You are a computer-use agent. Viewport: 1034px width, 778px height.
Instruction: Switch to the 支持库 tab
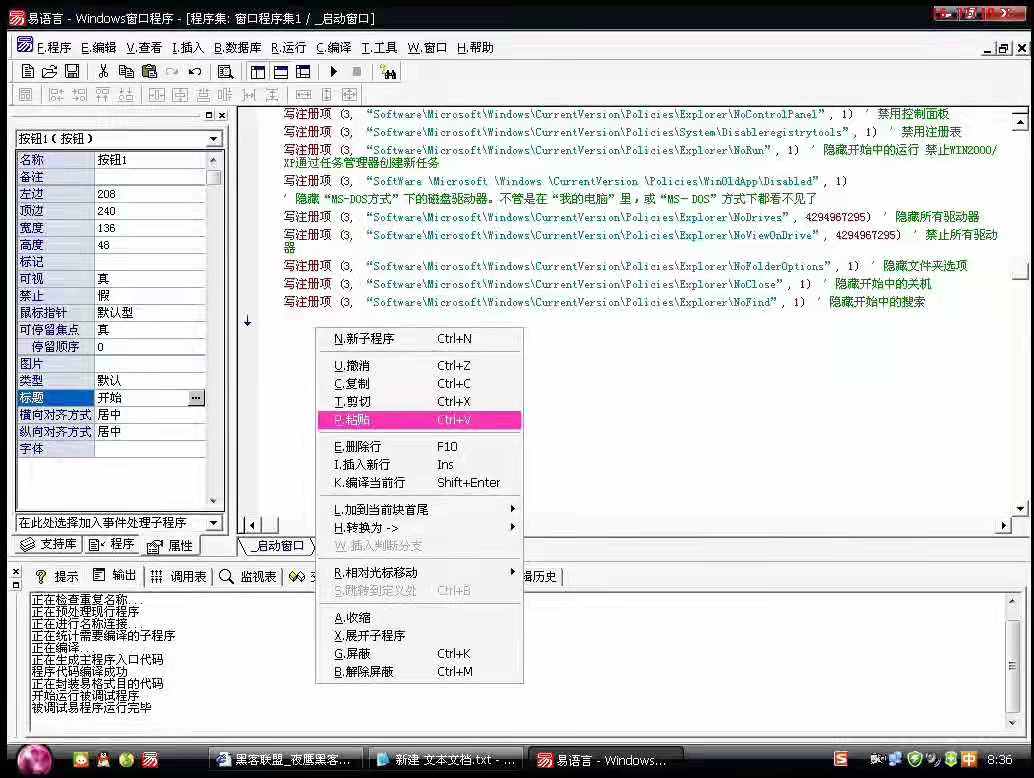(x=49, y=545)
